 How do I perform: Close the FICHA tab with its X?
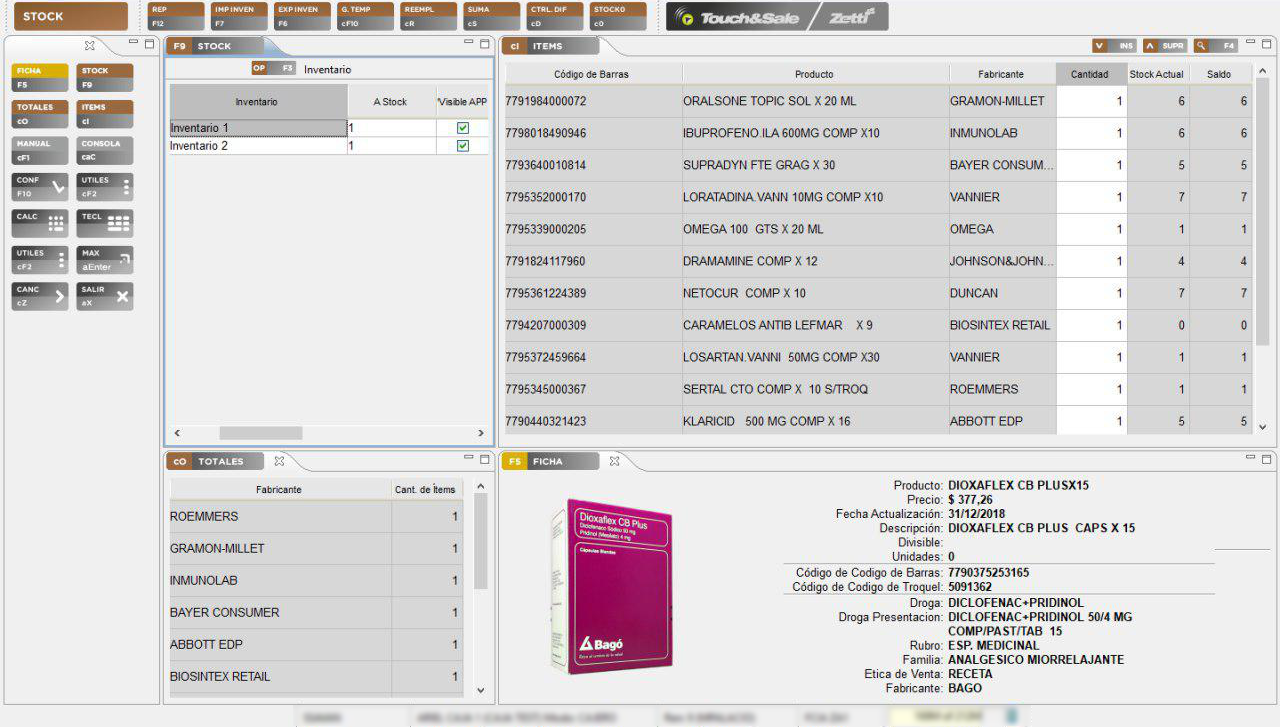614,461
